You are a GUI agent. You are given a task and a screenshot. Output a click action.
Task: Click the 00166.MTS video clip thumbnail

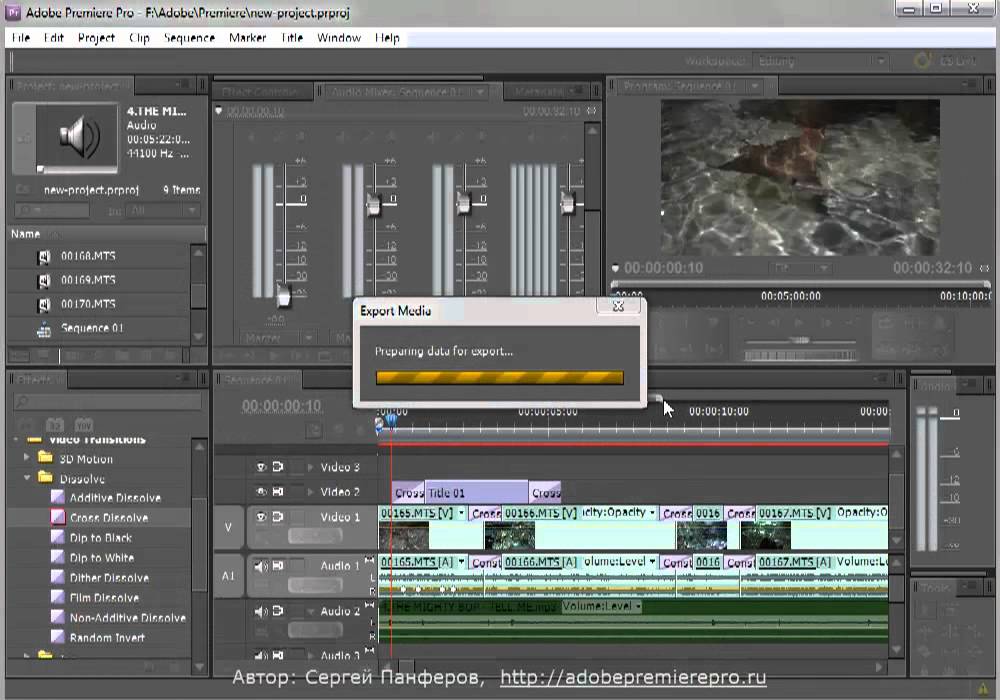pos(510,536)
